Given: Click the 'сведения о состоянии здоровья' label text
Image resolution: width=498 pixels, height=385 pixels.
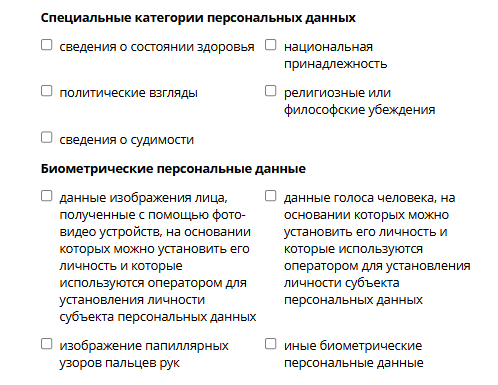Looking at the screenshot, I should [157, 47].
